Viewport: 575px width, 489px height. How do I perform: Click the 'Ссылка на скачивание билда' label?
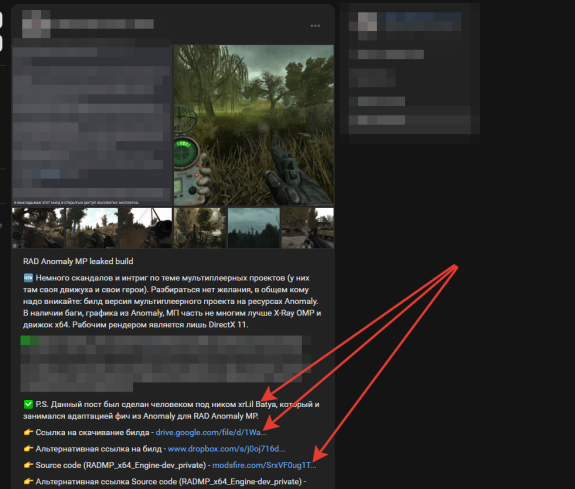click(x=92, y=432)
